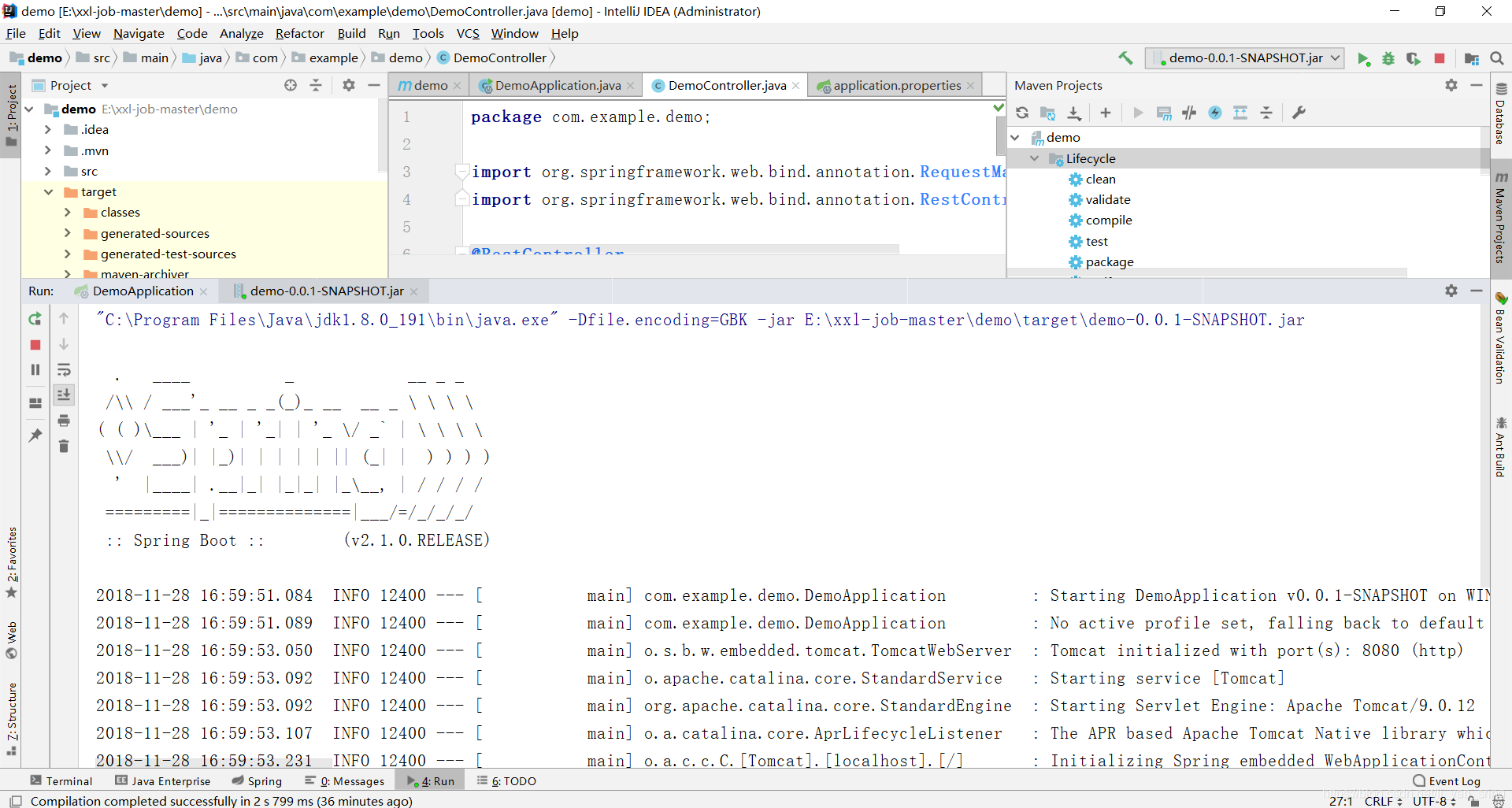Open the VCS menu
Image resolution: width=1512 pixels, height=808 pixels.
[468, 33]
